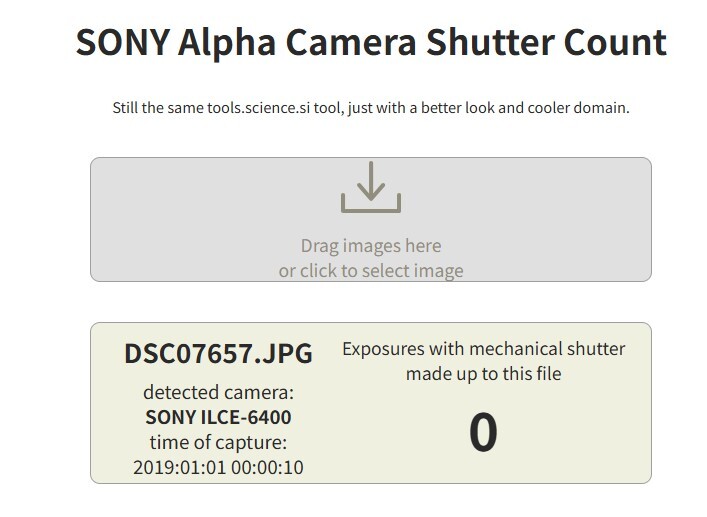This screenshot has width=707, height=517.
Task: Click the 2019:01:01 00:00:10 timestamp
Action: coord(218,467)
